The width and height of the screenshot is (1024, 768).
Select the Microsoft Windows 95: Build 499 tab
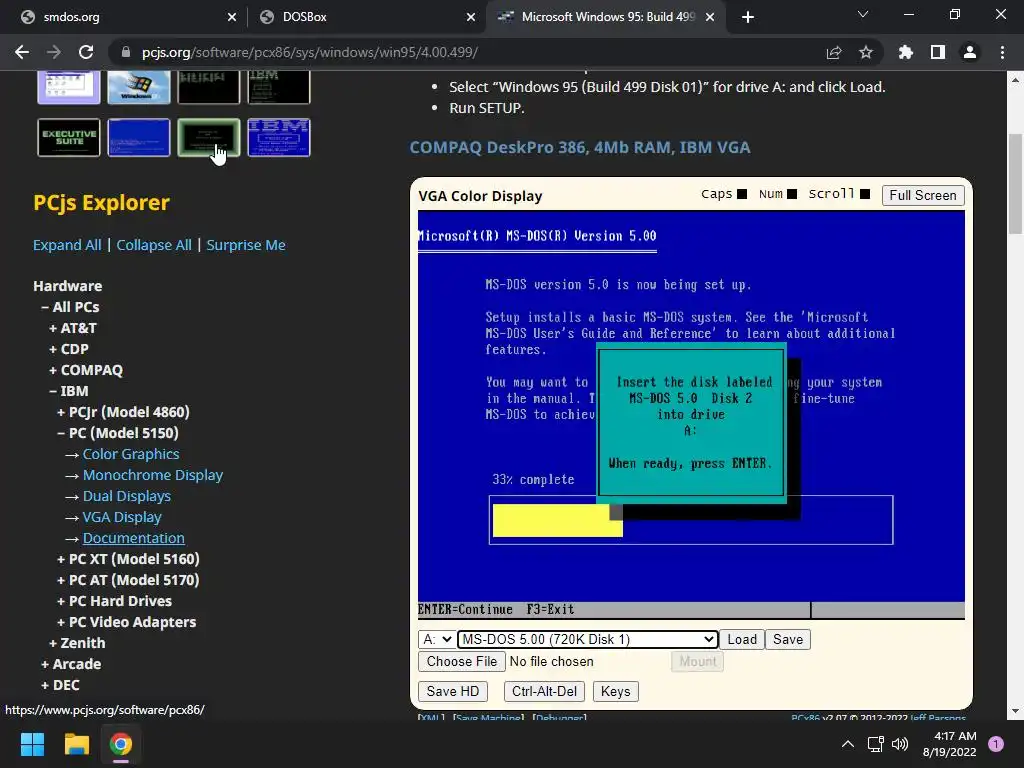(605, 17)
